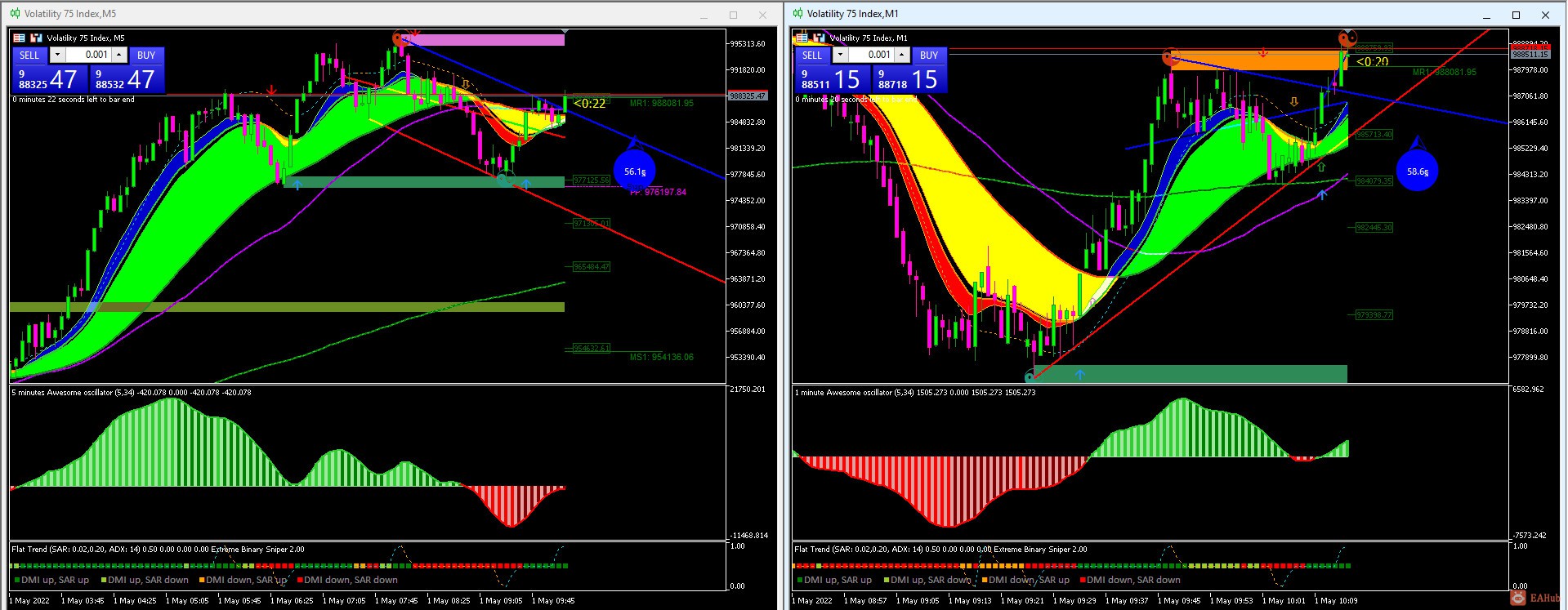This screenshot has width=1568, height=610.
Task: Increase lot volume in M1 trade panel
Action: point(902,55)
